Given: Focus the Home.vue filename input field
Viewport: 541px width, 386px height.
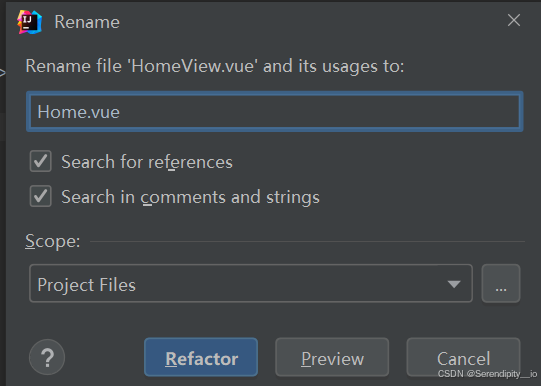Looking at the screenshot, I should click(275, 111).
